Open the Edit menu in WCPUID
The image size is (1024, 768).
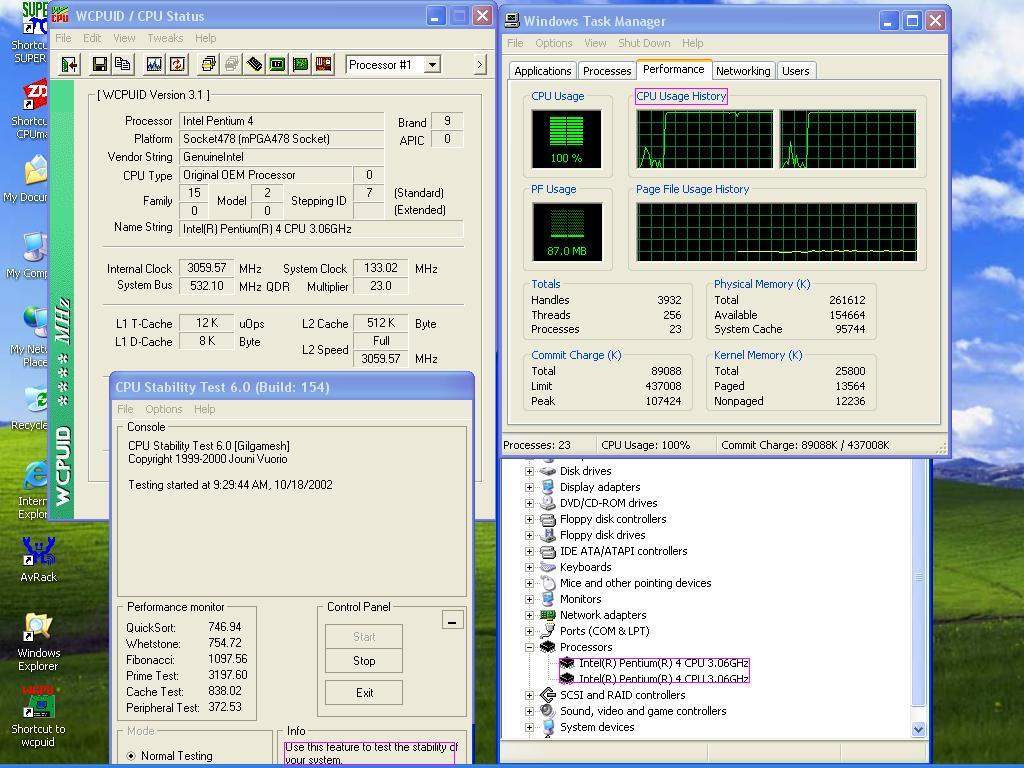click(x=91, y=38)
